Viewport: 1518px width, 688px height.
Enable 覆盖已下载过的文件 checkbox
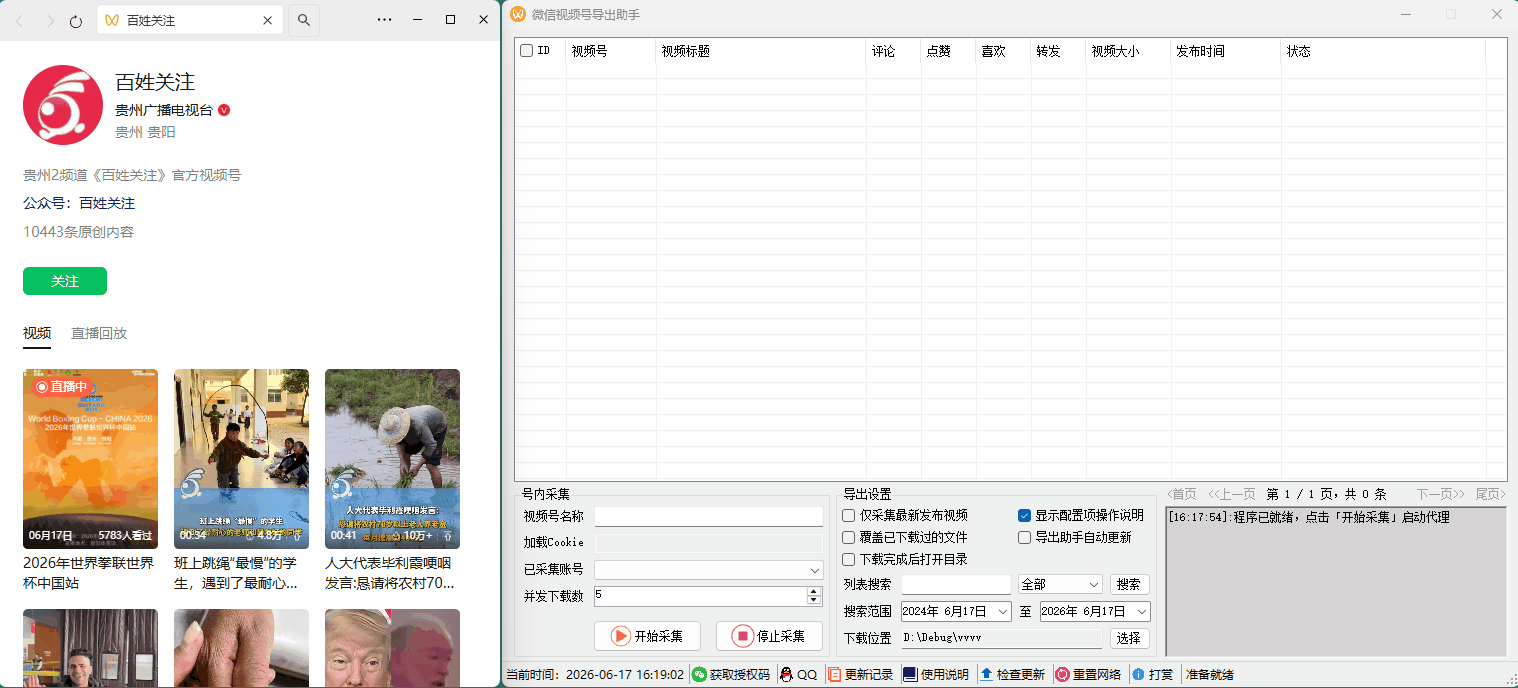848,537
